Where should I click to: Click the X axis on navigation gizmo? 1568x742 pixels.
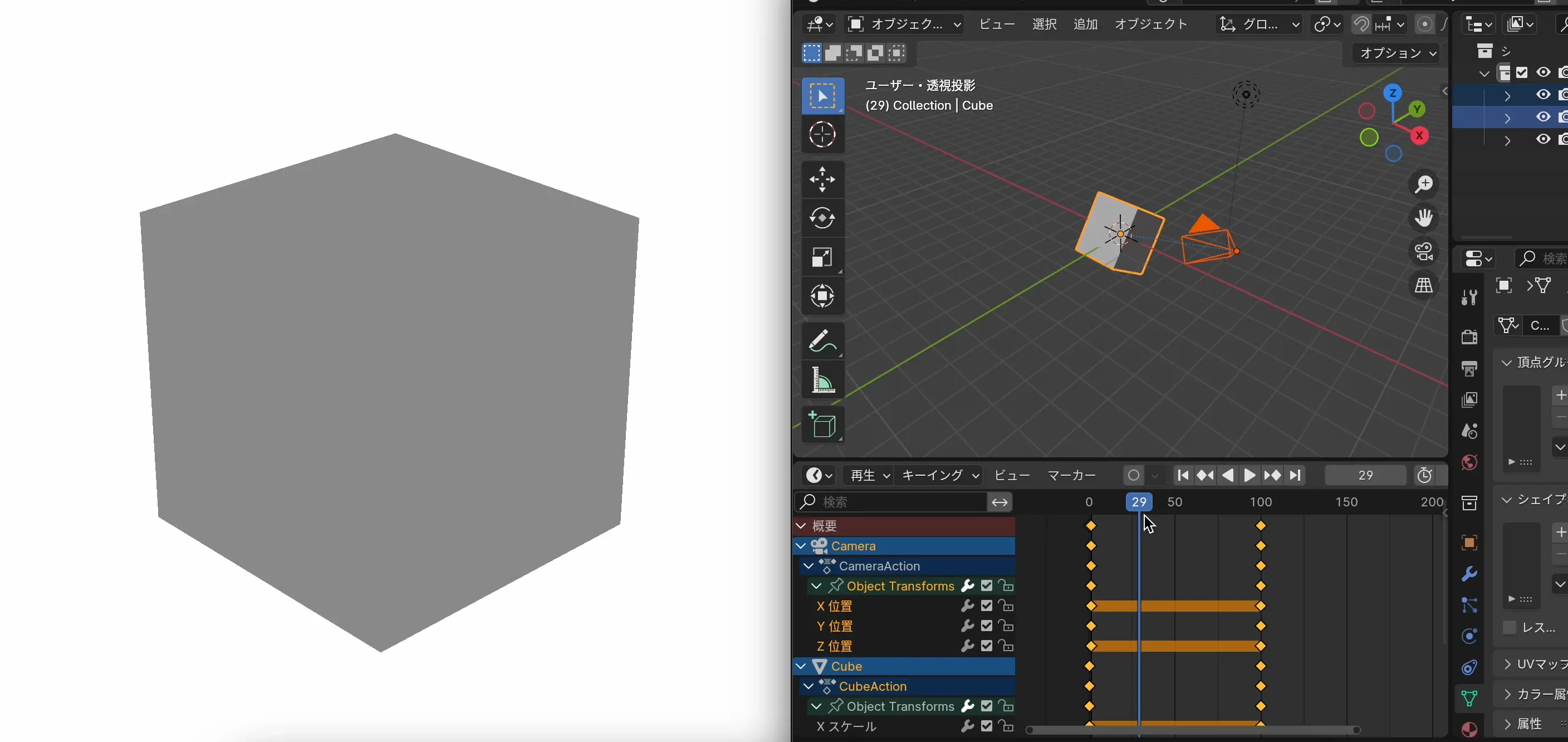[1420, 135]
